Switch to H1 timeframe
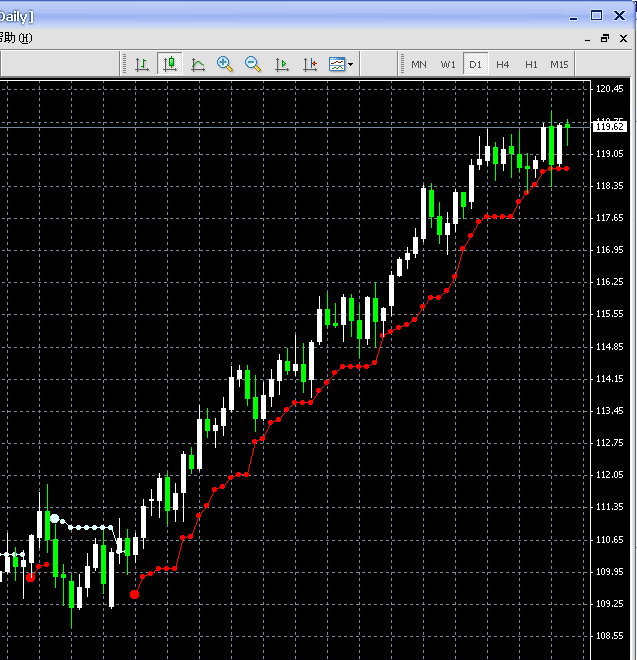 pos(531,64)
